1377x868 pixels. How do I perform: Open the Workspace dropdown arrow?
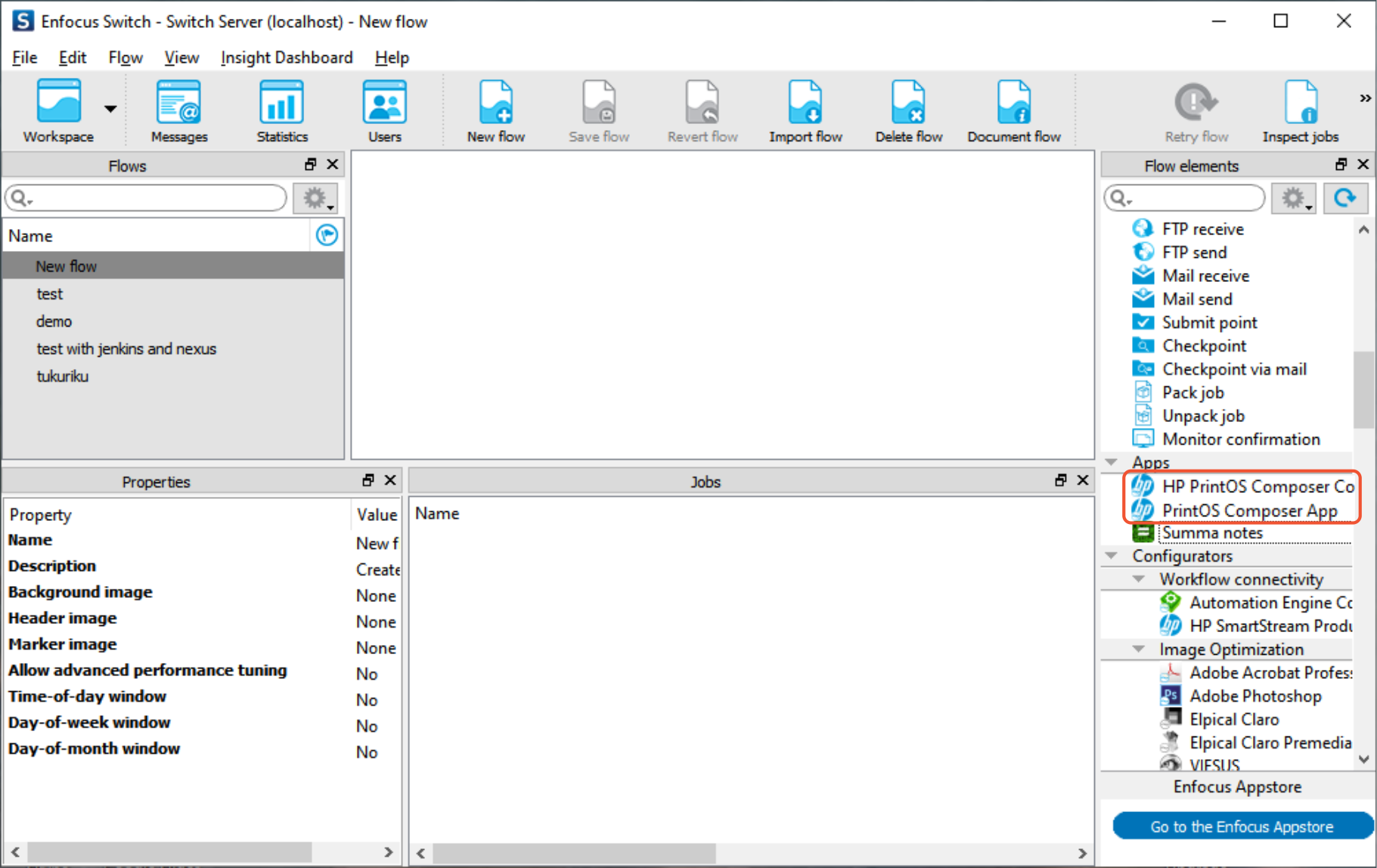(110, 109)
